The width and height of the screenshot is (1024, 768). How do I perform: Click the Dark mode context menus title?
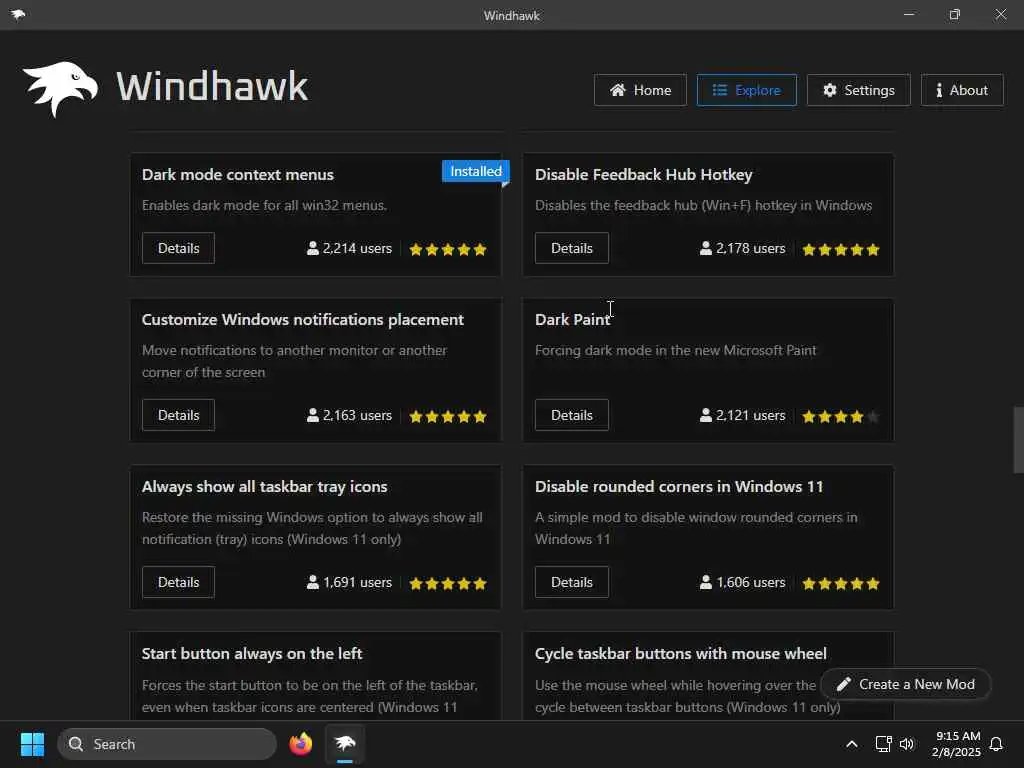click(x=238, y=174)
